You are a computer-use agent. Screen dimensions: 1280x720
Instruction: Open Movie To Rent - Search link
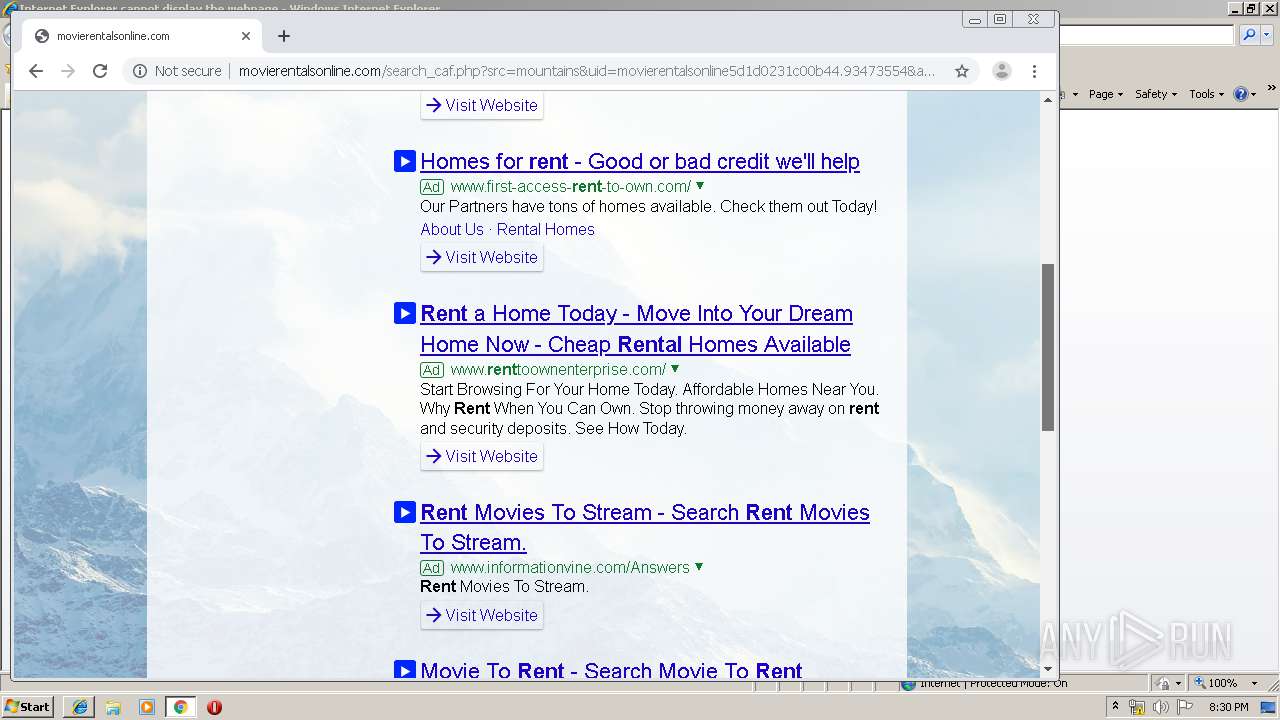(611, 670)
